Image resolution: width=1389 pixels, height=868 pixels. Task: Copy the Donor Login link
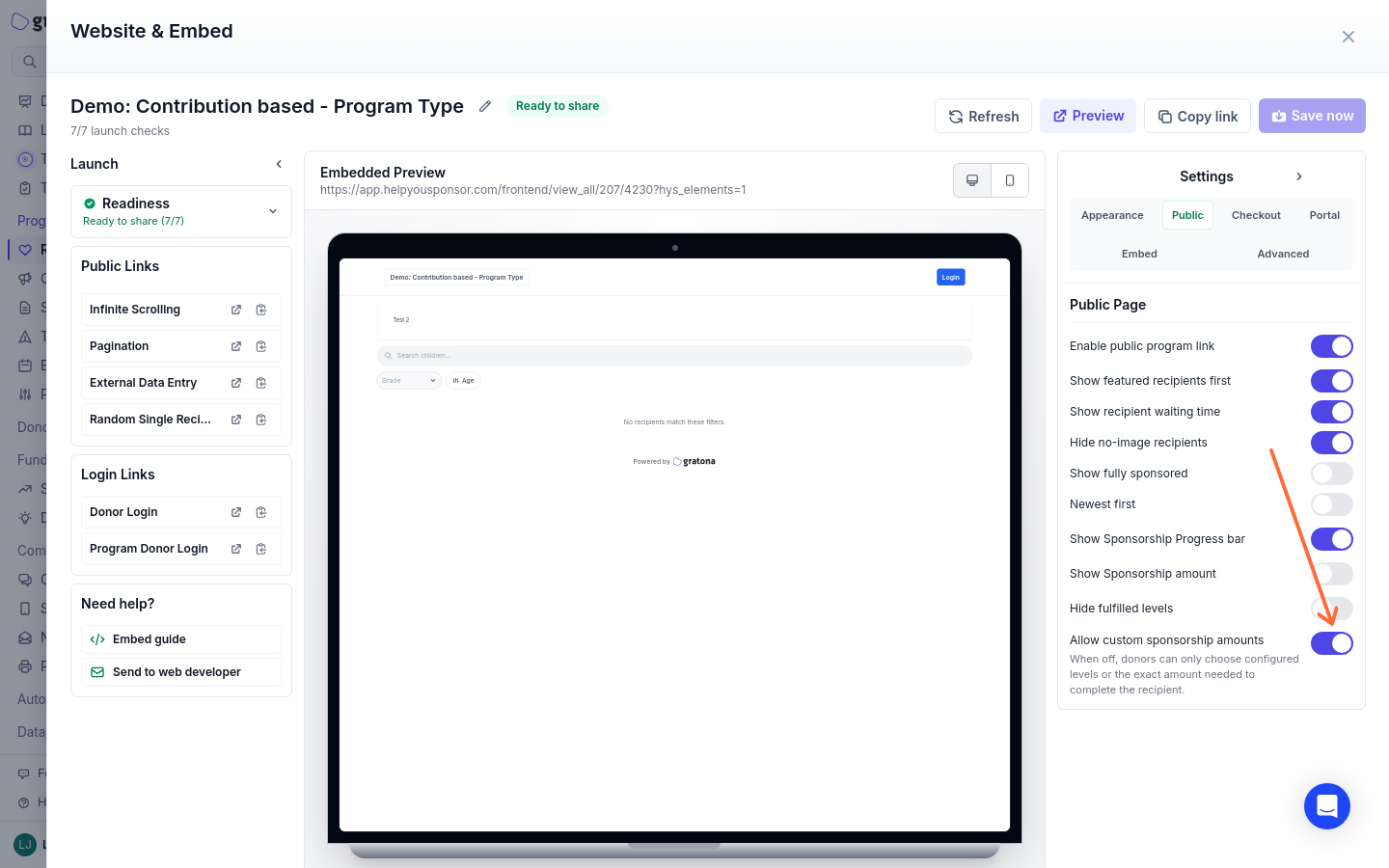click(261, 512)
